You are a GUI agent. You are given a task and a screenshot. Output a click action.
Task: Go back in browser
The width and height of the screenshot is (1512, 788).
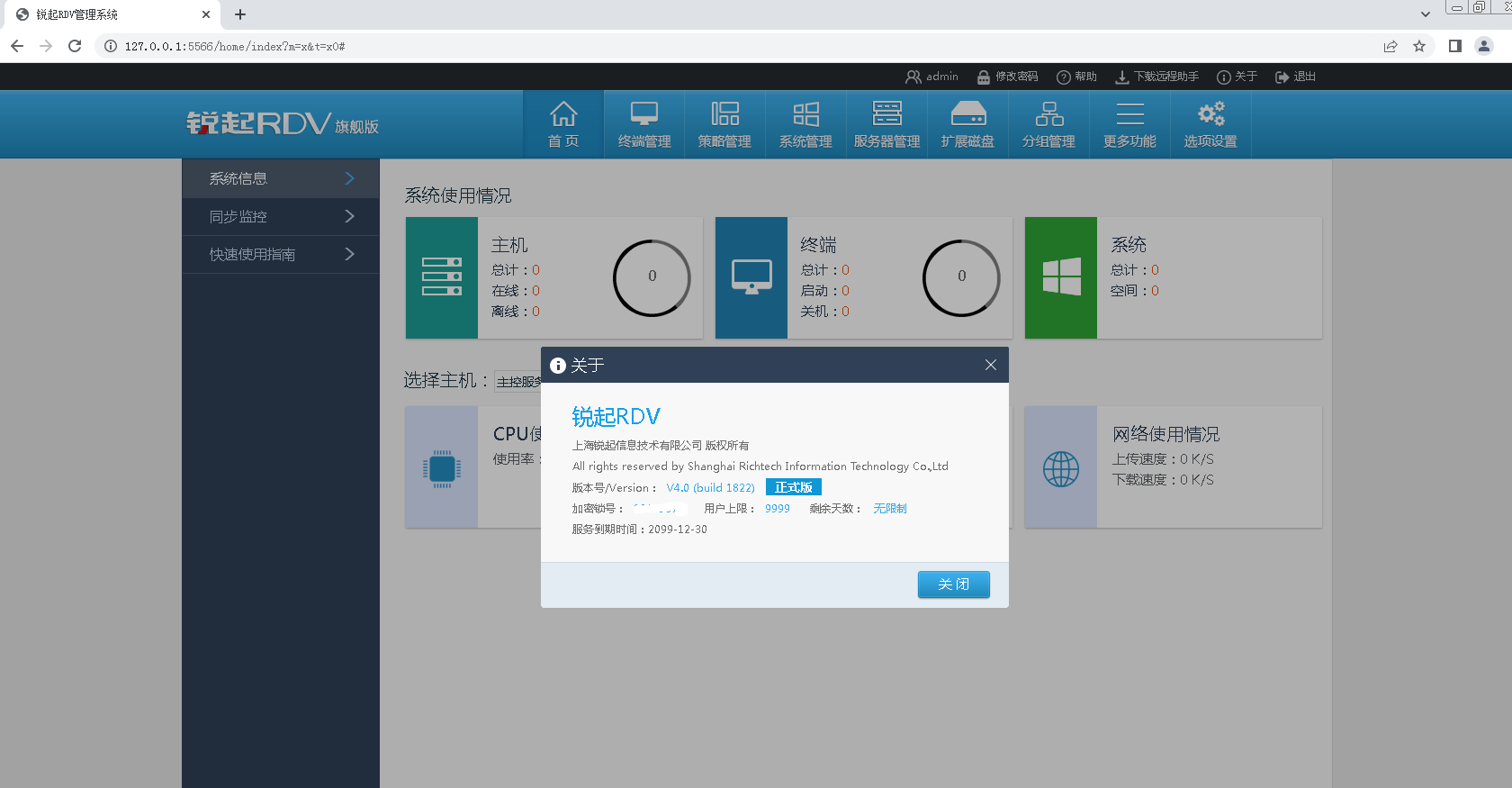(17, 46)
